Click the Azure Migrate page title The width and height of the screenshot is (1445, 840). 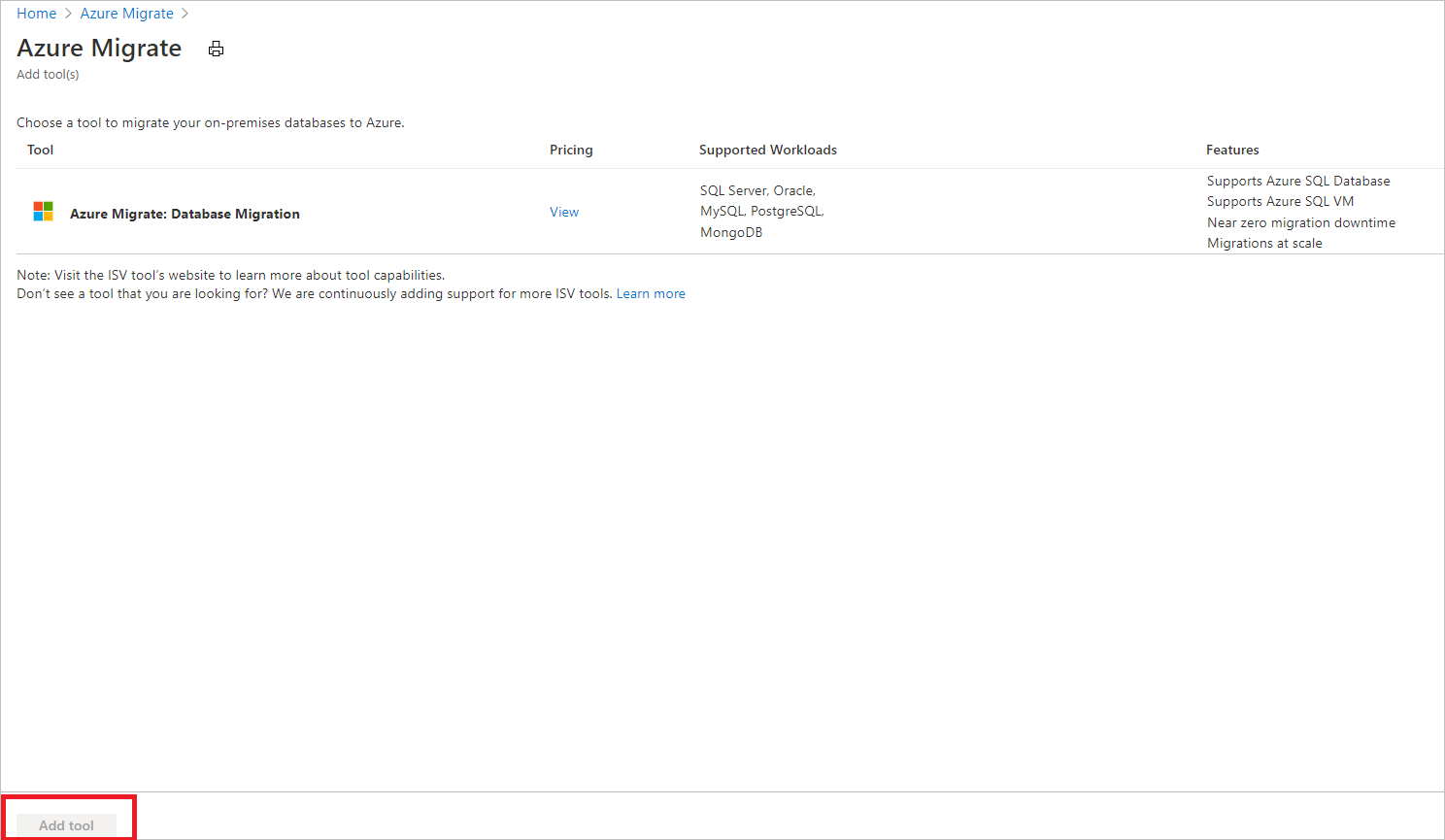point(99,49)
